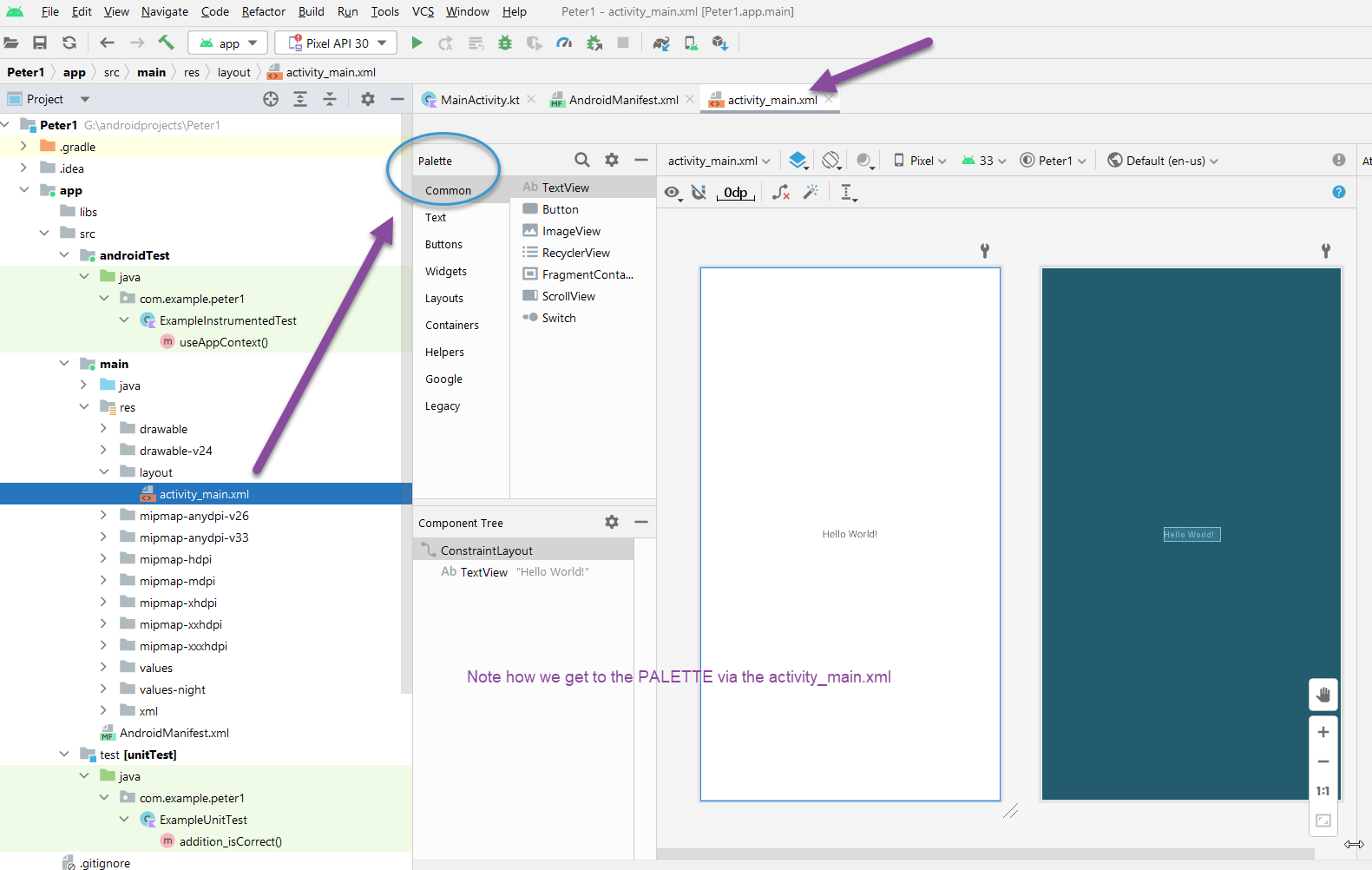Zoom out with the minus button
1372x870 pixels.
click(x=1323, y=761)
